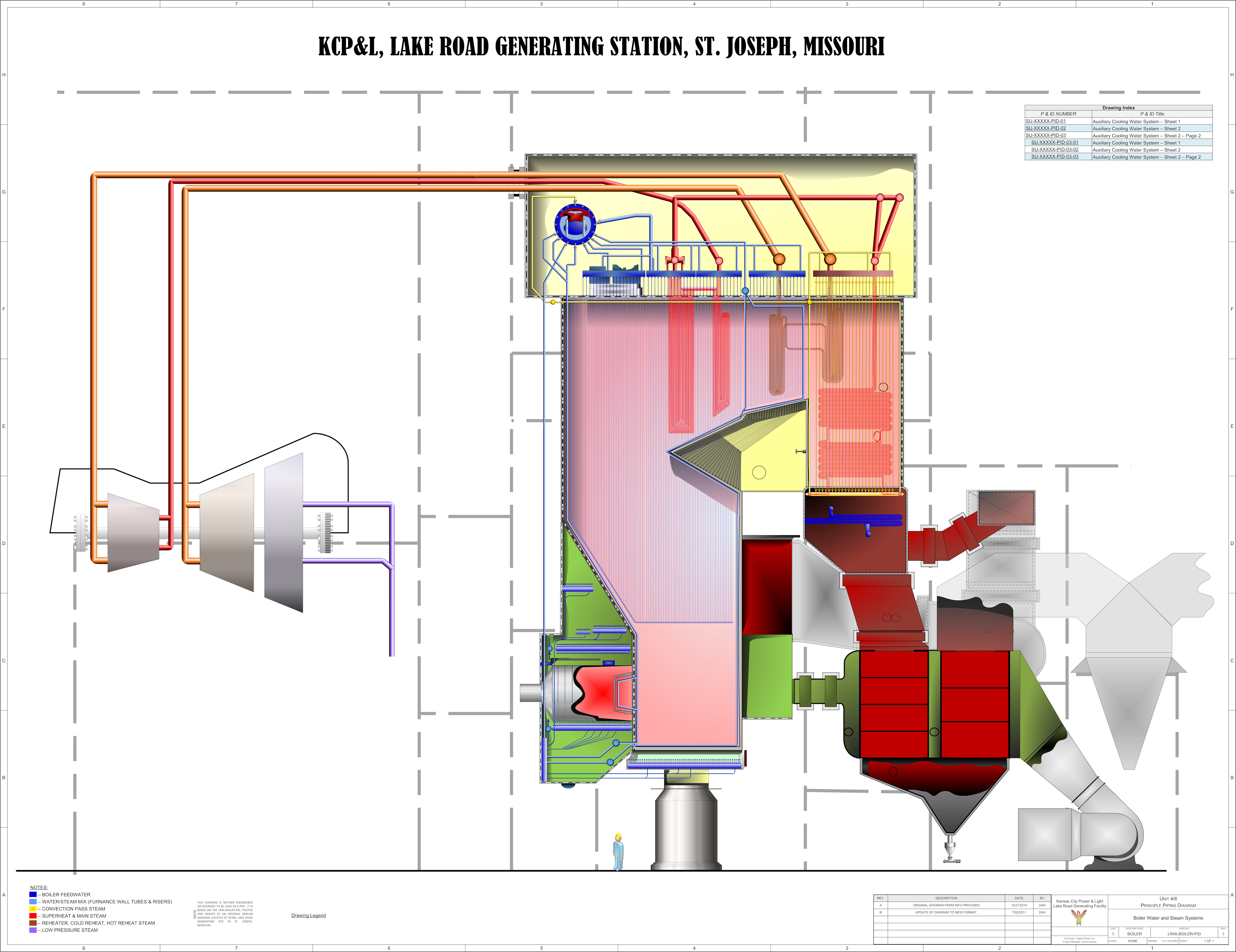
Task: Click the Low Pressure Steam purple swatch
Action: point(33,930)
